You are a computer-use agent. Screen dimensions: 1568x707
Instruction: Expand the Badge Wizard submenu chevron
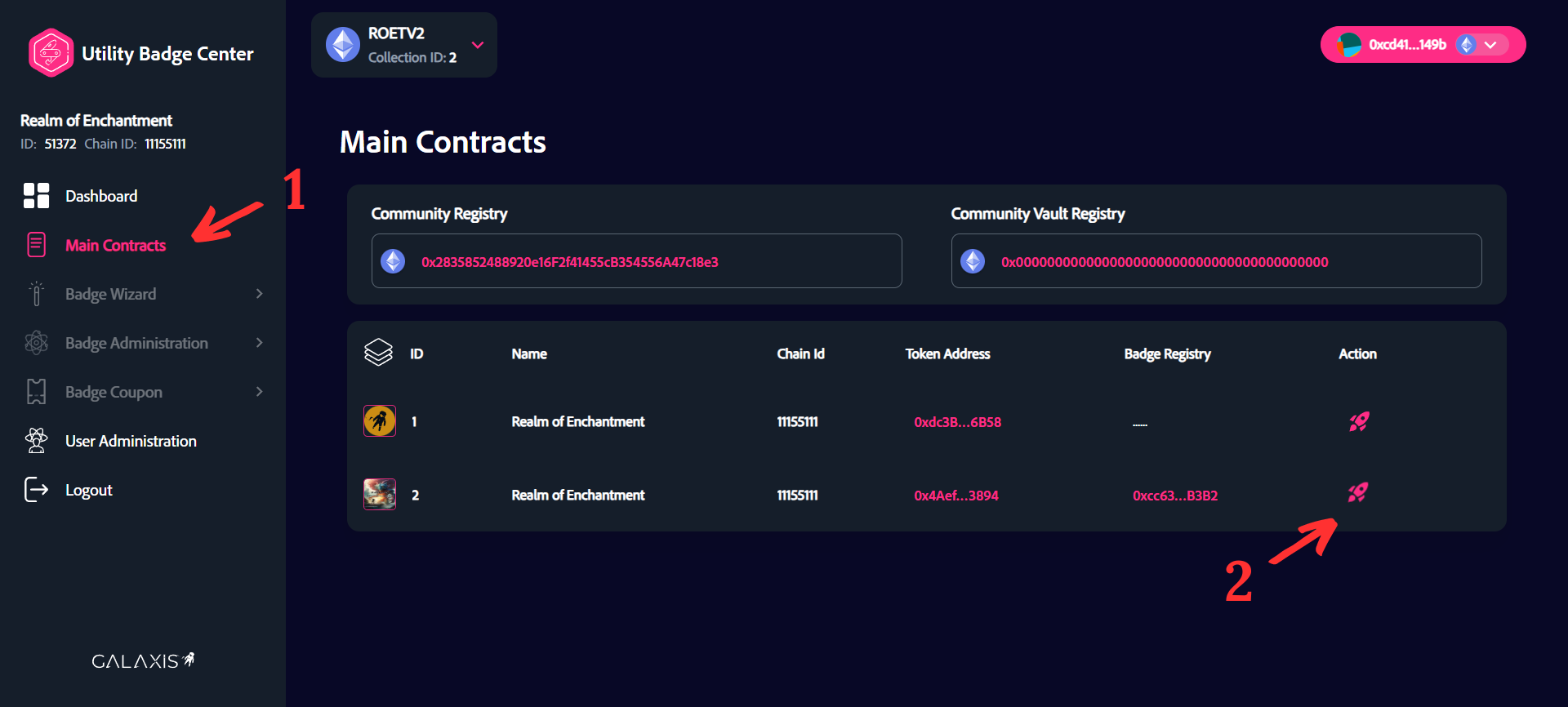click(x=259, y=294)
